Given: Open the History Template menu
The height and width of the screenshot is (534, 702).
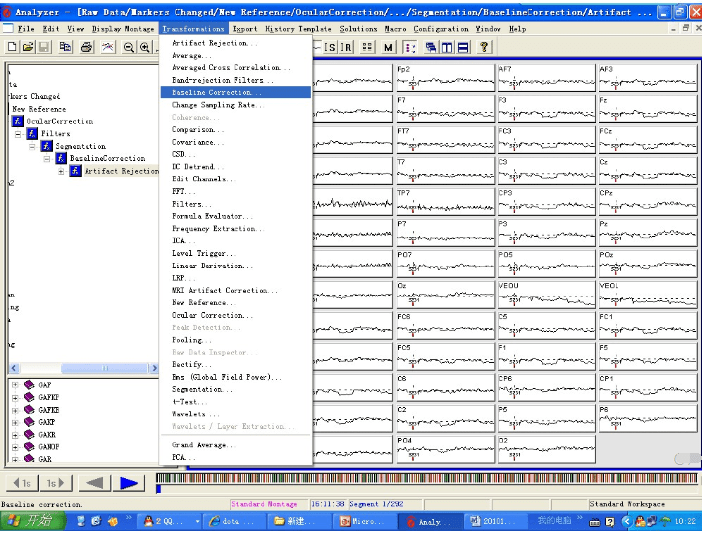Looking at the screenshot, I should tap(298, 29).
